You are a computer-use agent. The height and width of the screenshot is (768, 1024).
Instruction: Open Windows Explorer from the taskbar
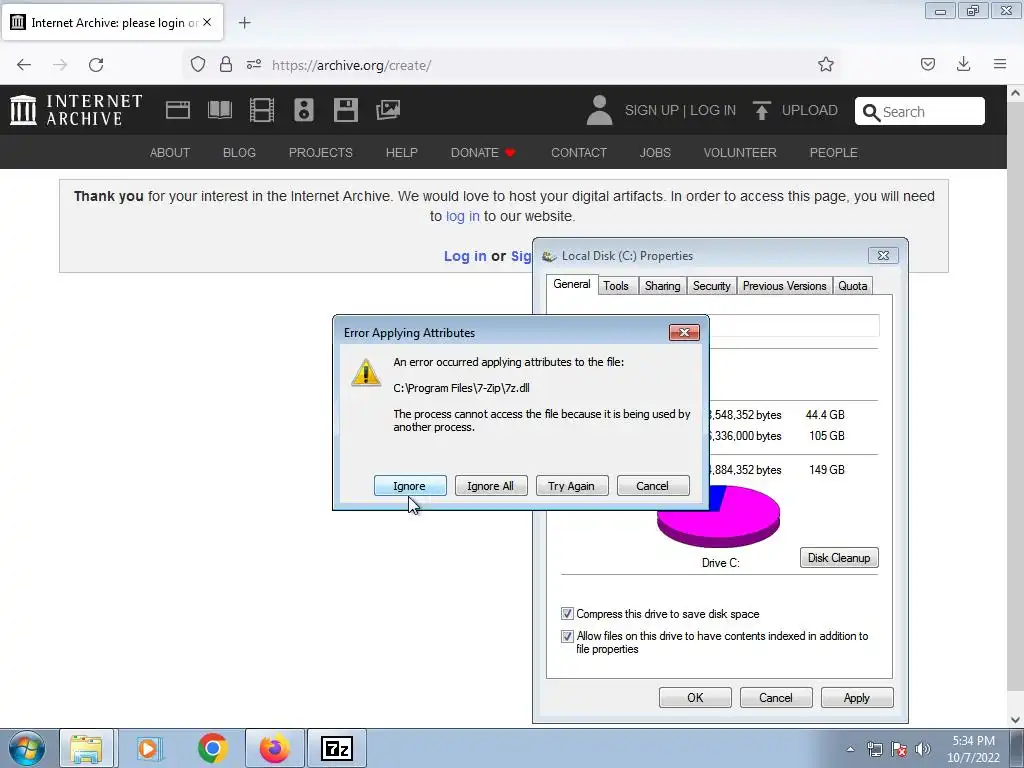87,748
